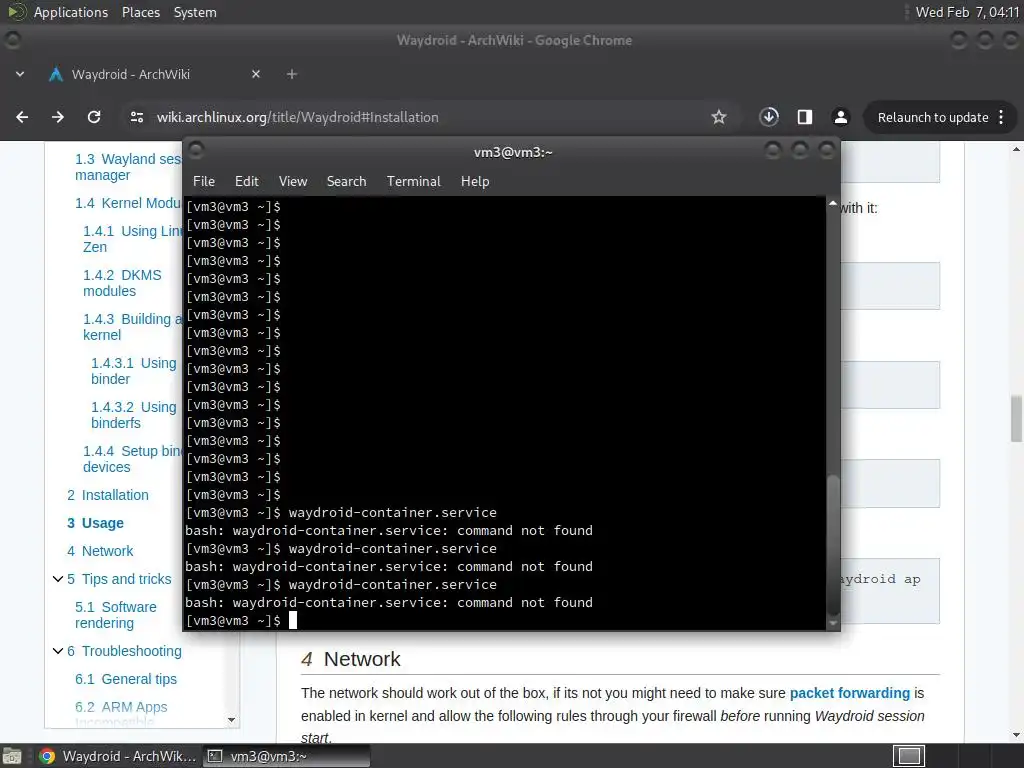Open the Places menu in top panel
Viewport: 1024px width, 768px height.
[x=140, y=12]
